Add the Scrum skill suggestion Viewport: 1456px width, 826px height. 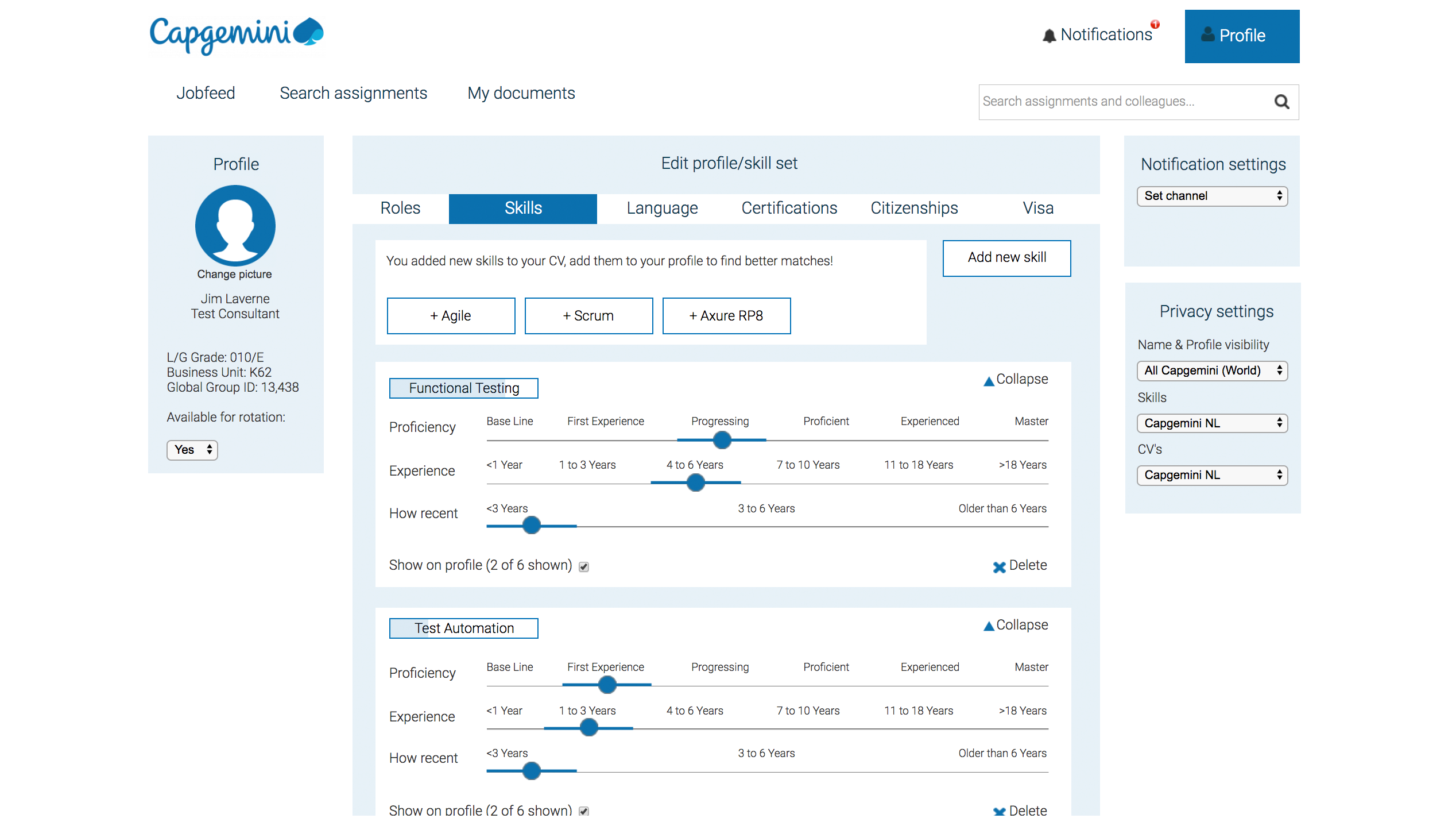(588, 316)
